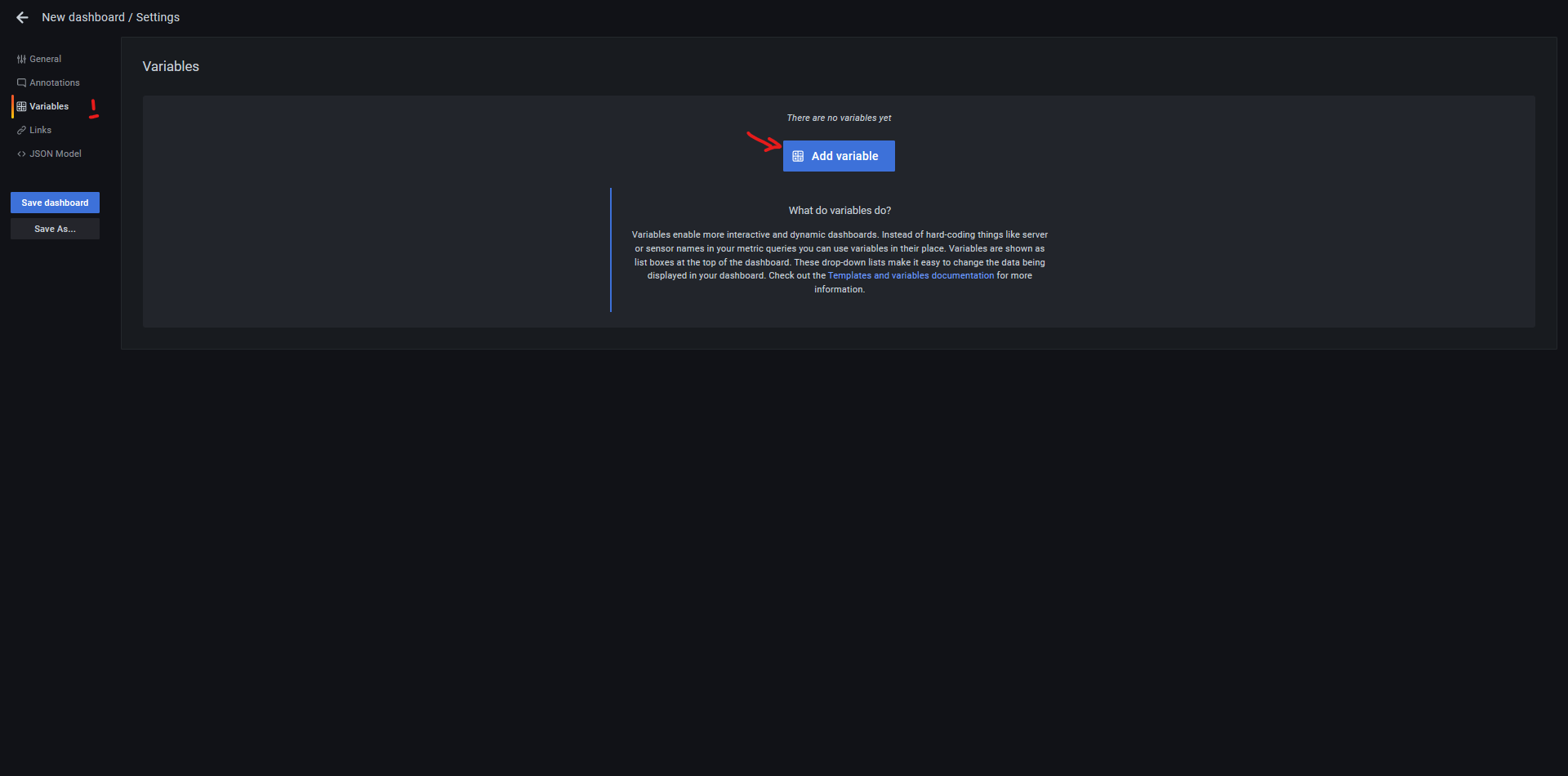
Task: Open the Annotations settings section
Action: 48,83
